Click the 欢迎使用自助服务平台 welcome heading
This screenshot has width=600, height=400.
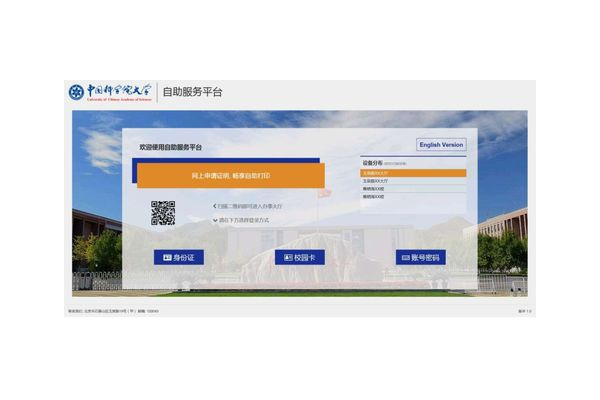170,147
